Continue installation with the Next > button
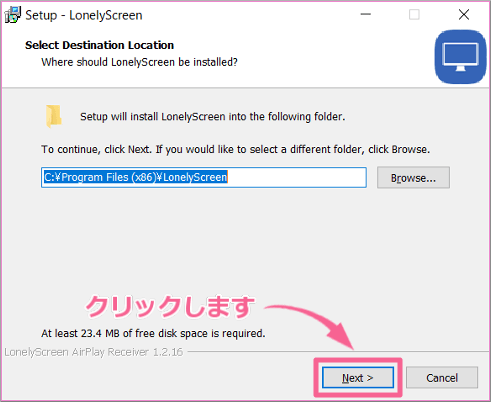 358,378
